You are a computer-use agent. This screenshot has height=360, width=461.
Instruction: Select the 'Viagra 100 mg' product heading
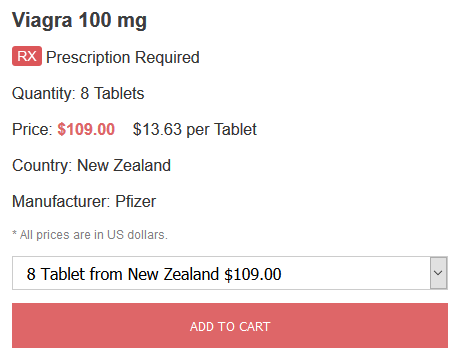coord(79,21)
